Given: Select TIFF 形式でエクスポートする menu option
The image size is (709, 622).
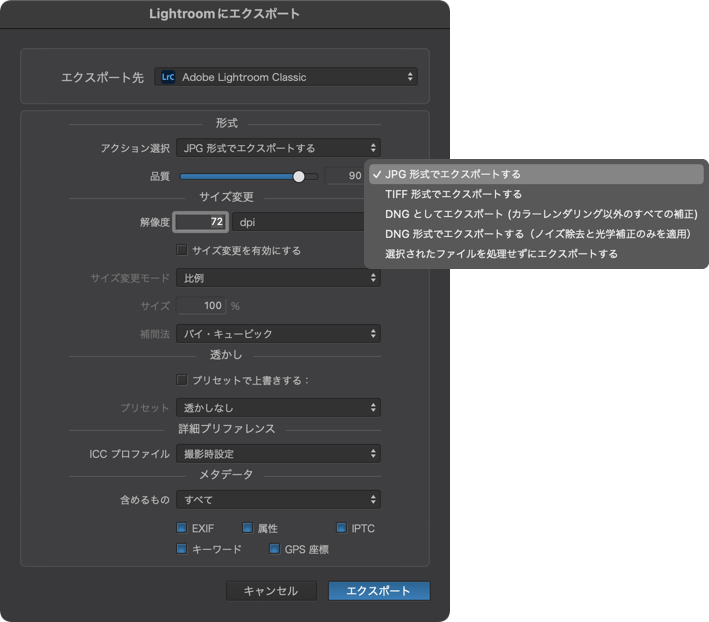Looking at the screenshot, I should 536,194.
